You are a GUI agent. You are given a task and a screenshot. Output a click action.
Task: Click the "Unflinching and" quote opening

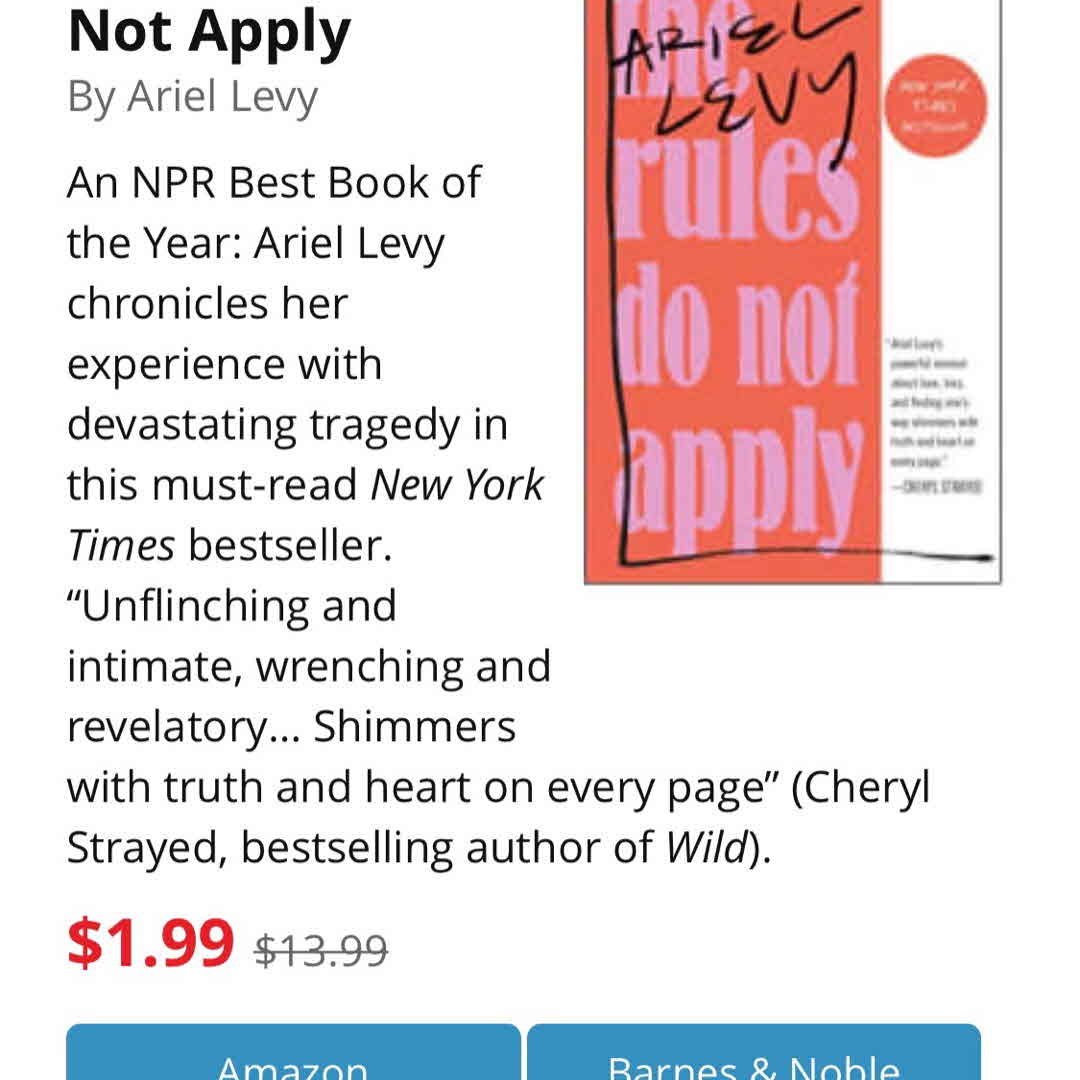[232, 606]
